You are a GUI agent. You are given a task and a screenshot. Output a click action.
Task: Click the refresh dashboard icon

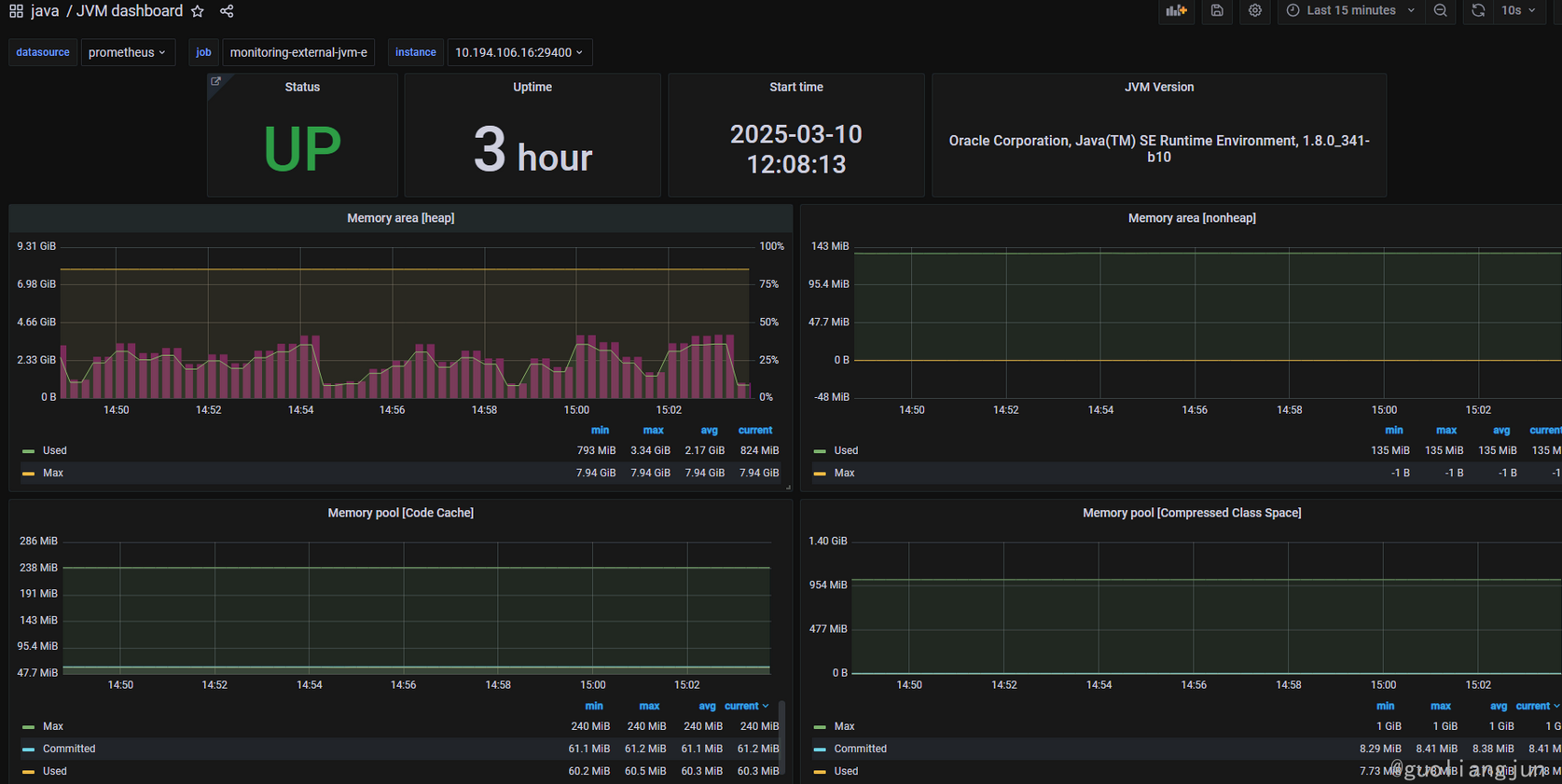click(x=1478, y=11)
